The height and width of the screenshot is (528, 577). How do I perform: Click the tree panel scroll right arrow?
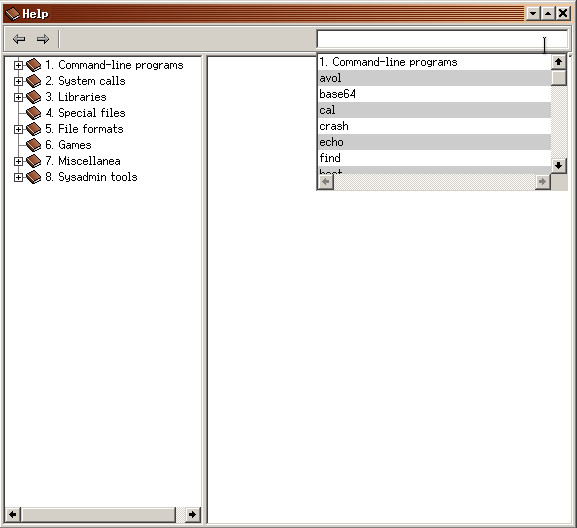[x=192, y=514]
